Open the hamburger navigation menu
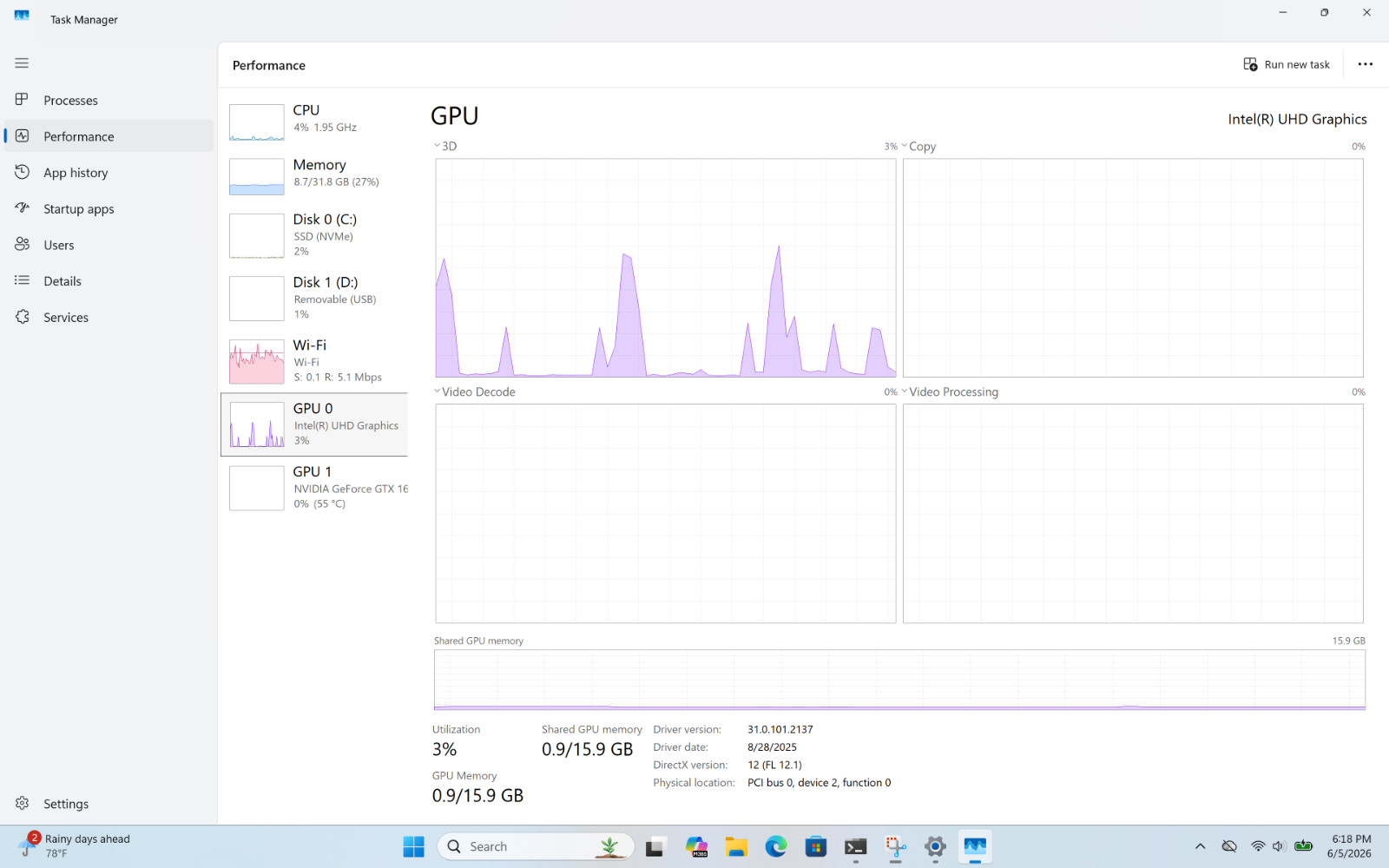 (x=22, y=63)
